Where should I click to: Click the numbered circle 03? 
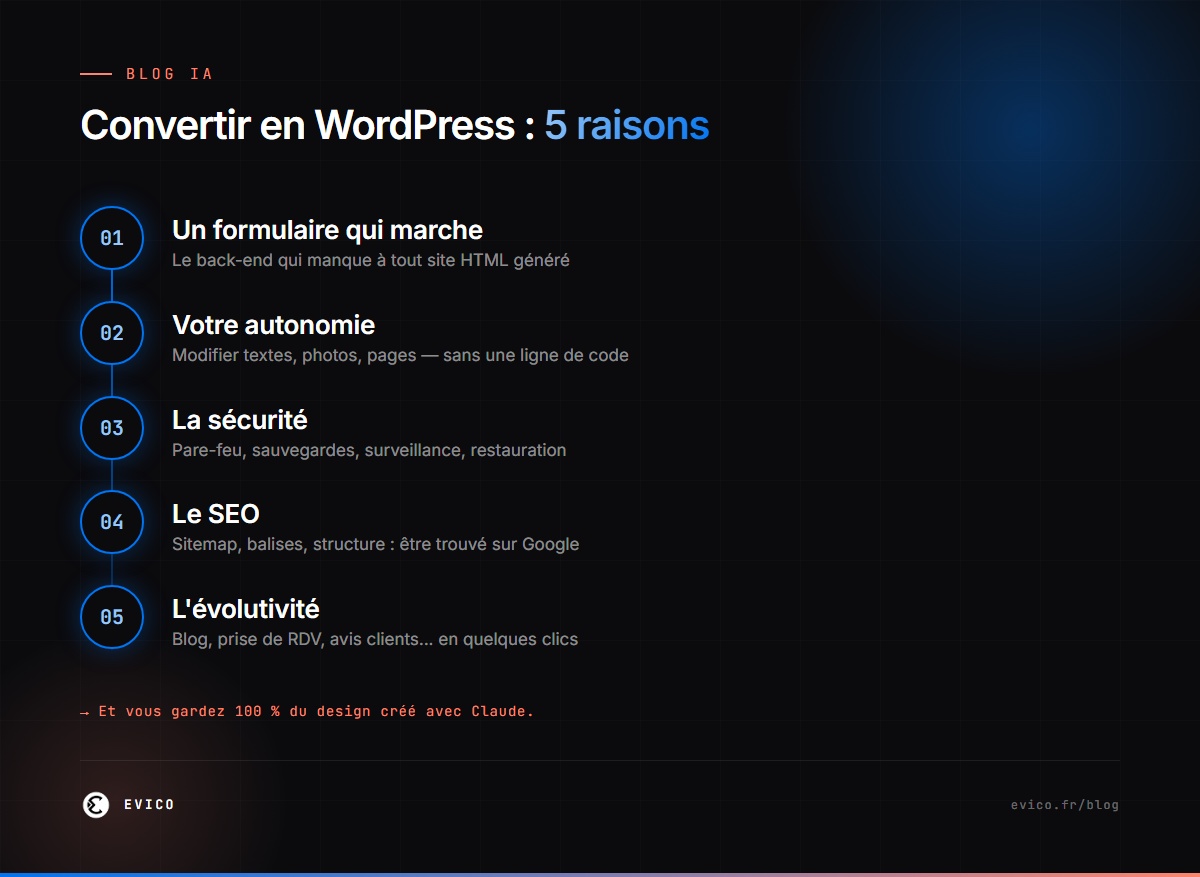[112, 428]
